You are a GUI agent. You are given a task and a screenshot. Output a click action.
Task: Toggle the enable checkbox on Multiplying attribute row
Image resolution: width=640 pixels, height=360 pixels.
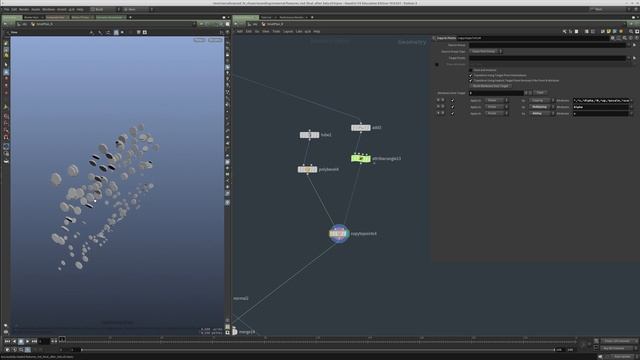tap(452, 107)
